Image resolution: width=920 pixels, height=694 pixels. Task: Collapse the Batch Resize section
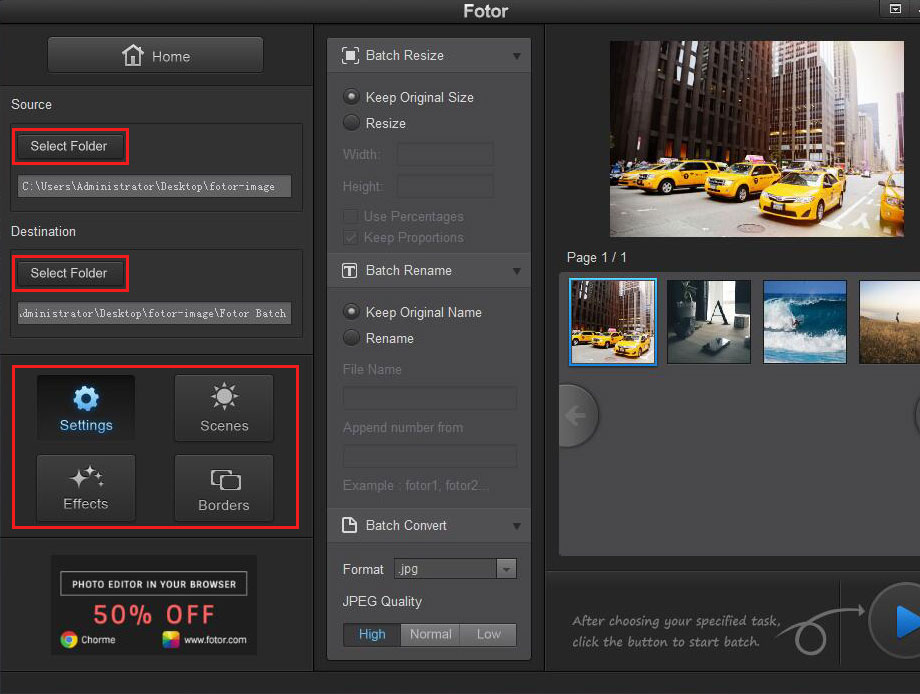point(516,56)
